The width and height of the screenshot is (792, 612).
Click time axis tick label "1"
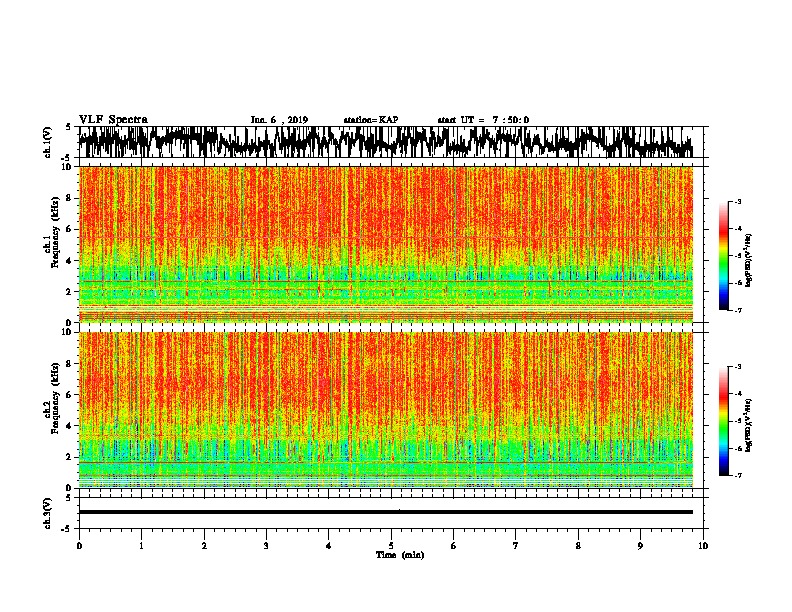(141, 546)
